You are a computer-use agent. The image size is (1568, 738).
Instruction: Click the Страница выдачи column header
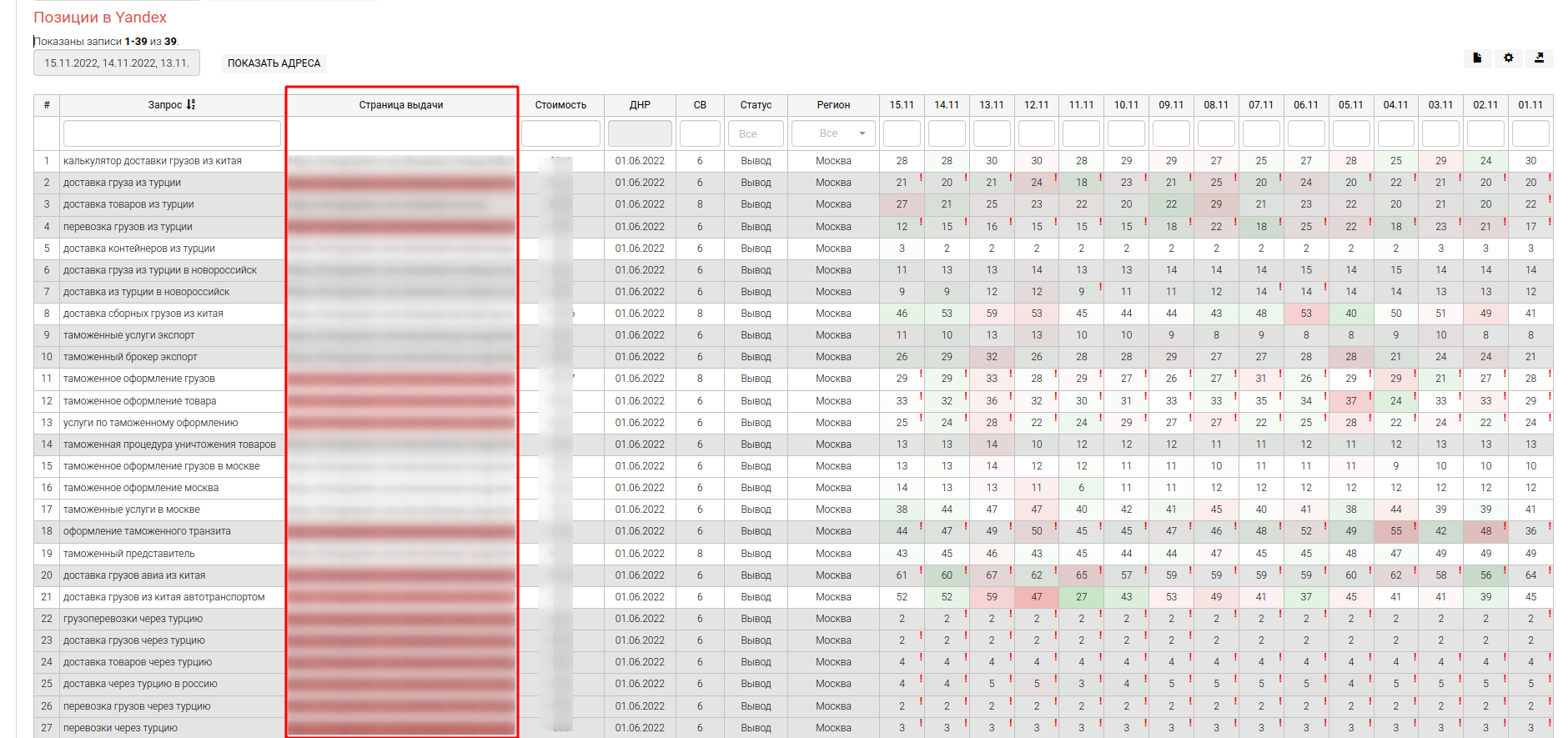coord(401,105)
